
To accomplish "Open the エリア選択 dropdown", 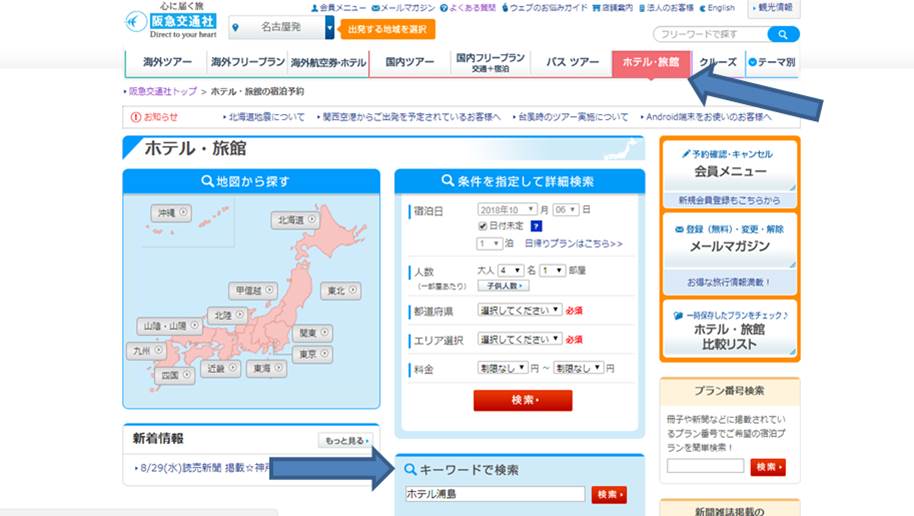I will tap(520, 339).
